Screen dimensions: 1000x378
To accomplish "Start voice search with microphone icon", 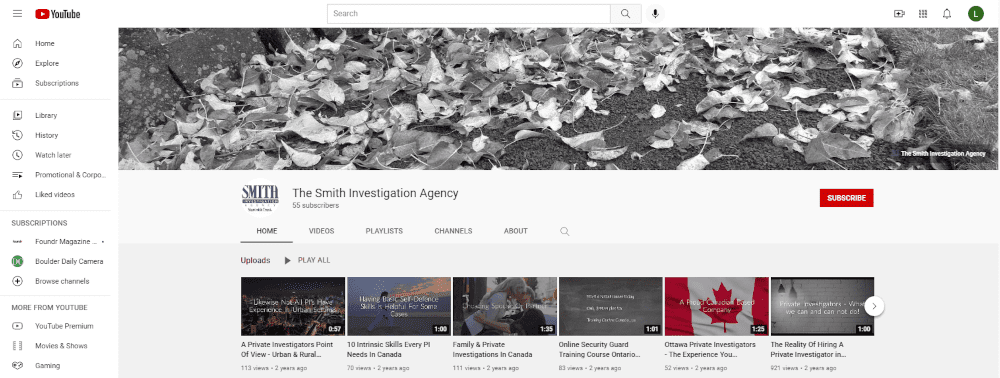I will pos(654,13).
